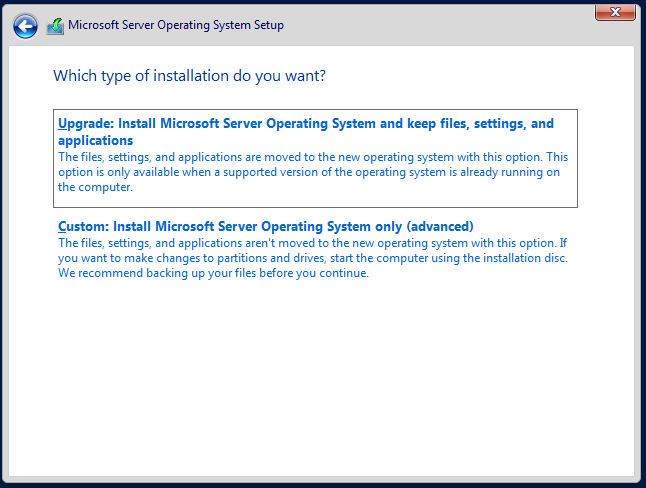Image resolution: width=646 pixels, height=488 pixels.
Task: Click 'We recommend backing up your files' sentence
Action: pos(213,273)
